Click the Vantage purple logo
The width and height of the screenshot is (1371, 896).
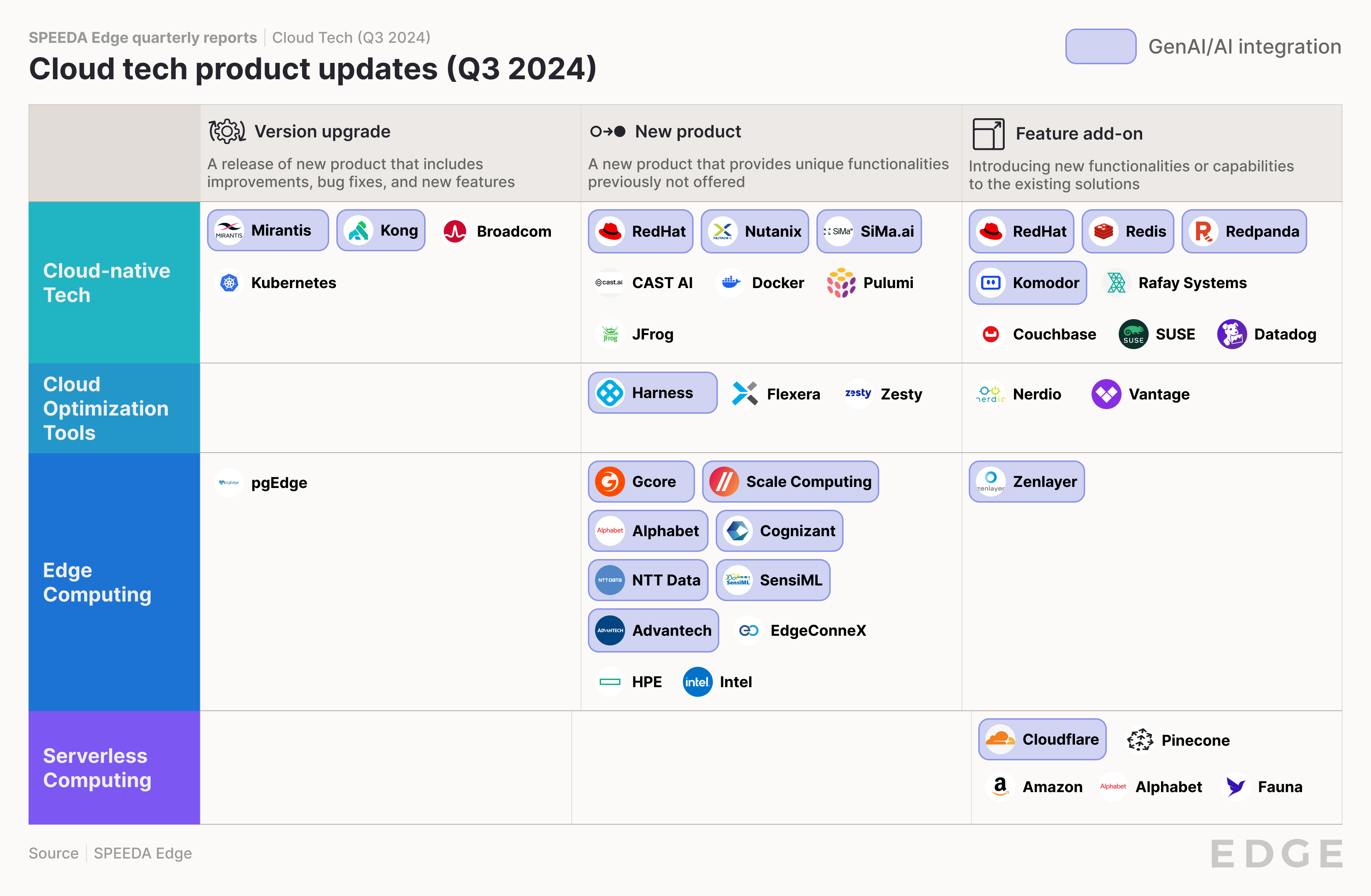click(x=1106, y=394)
